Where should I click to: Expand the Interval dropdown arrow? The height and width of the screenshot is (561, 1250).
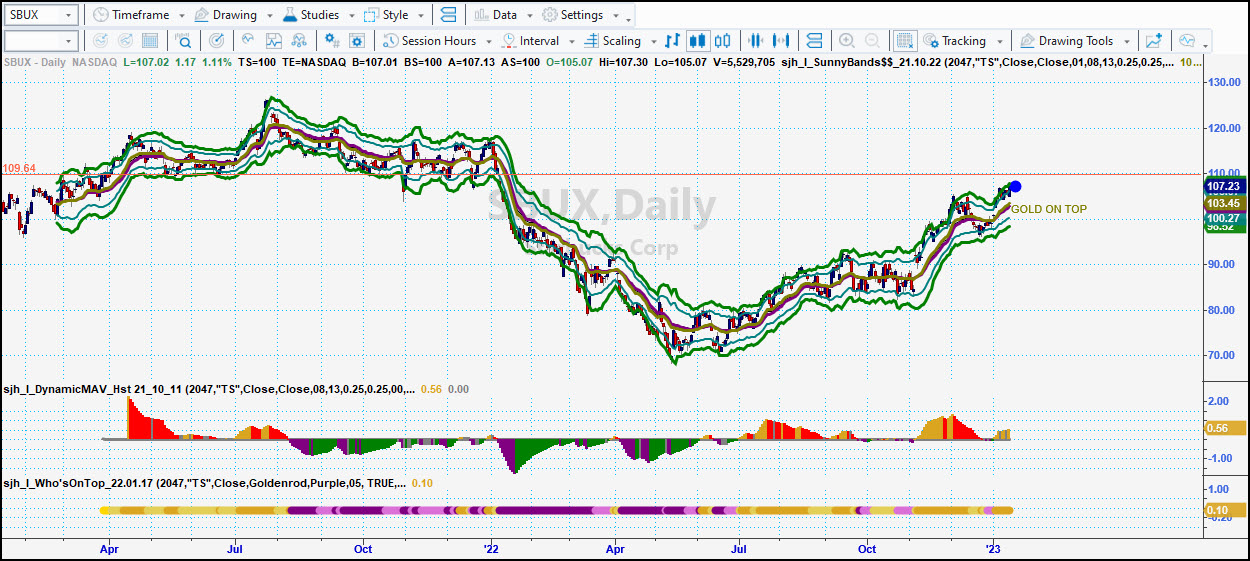571,42
